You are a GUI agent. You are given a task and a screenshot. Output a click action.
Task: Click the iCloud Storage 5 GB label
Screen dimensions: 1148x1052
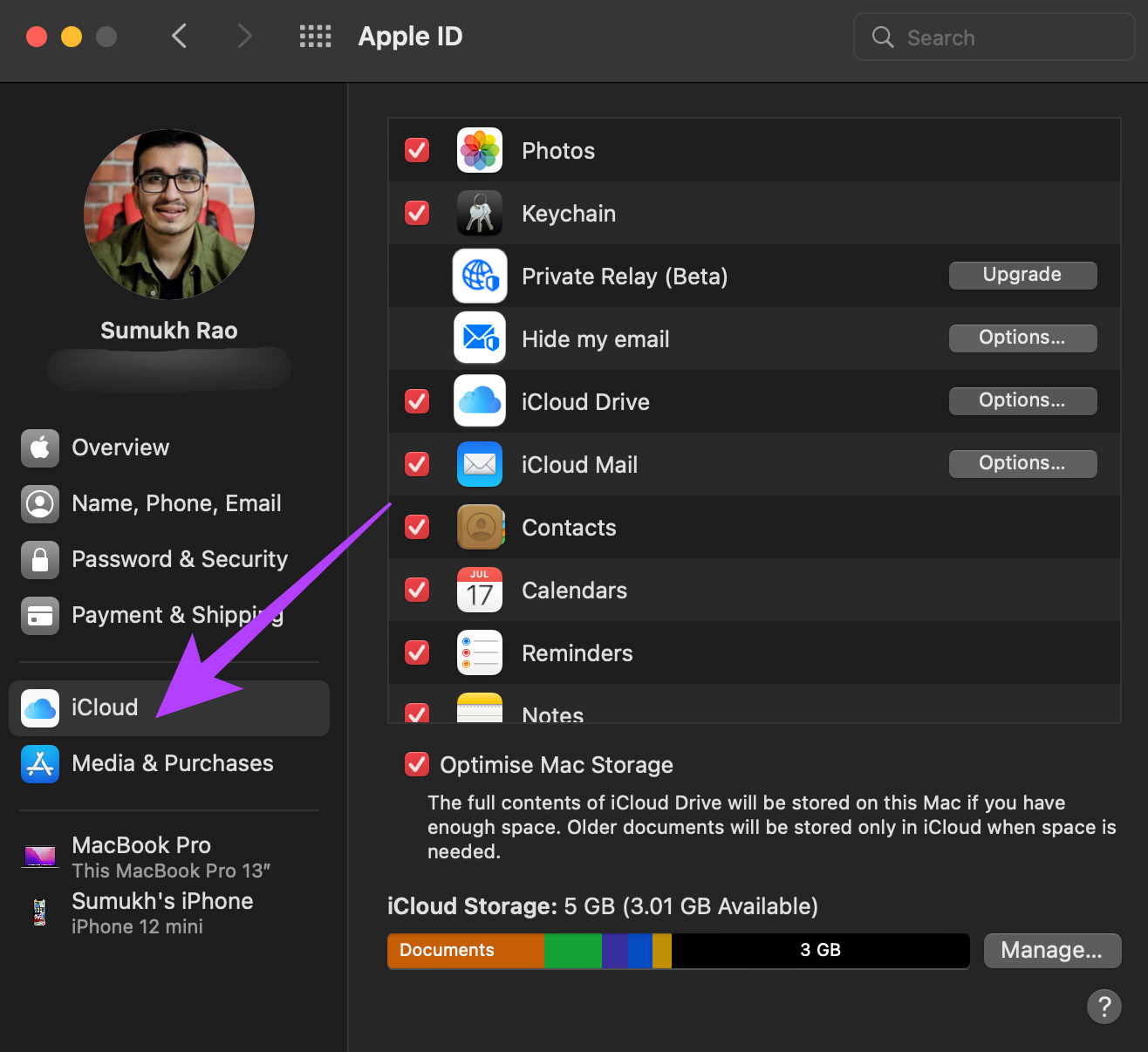tap(603, 906)
